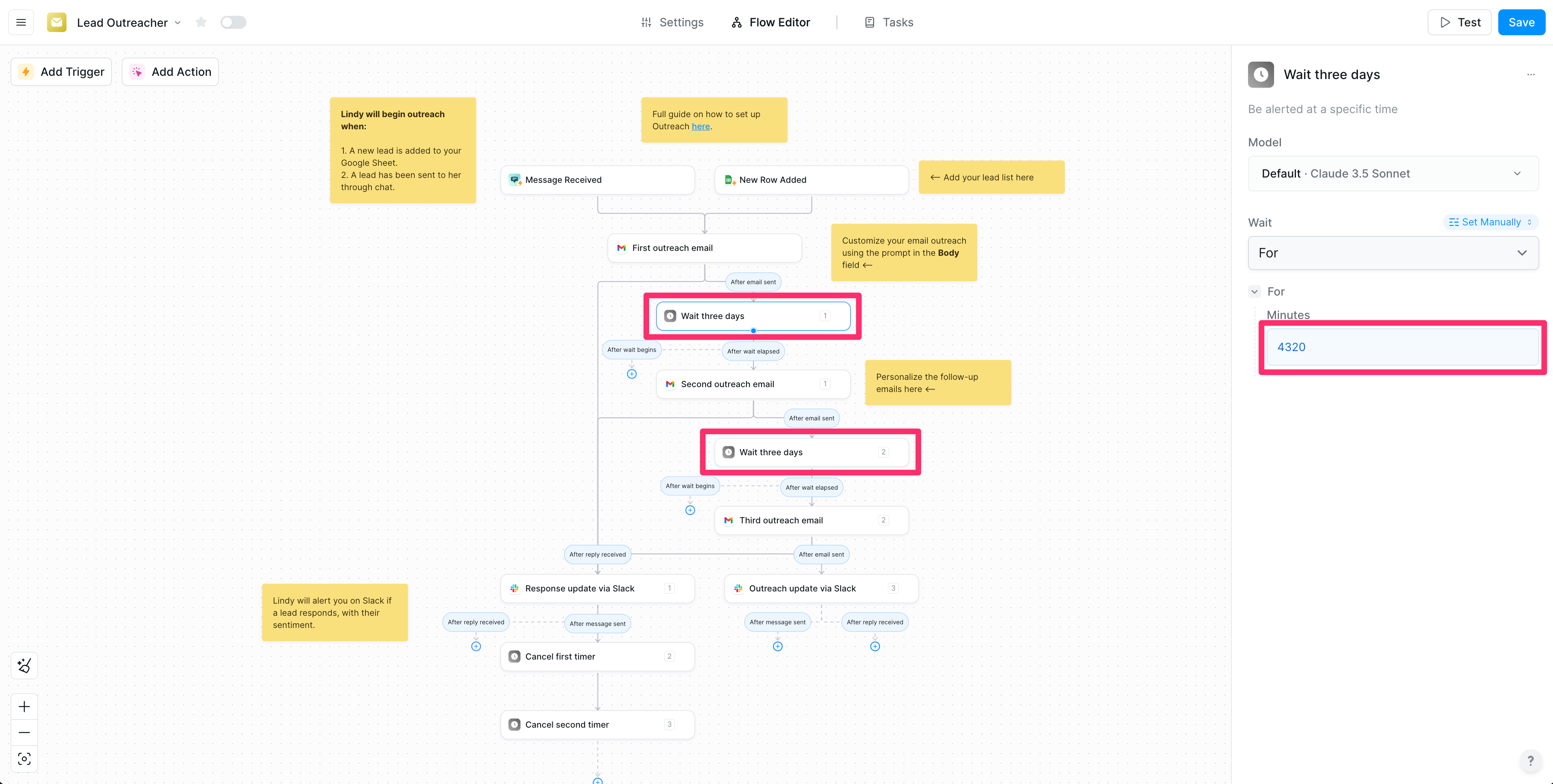
Task: Toggle the Lead Outreacher agent on
Action: (233, 22)
